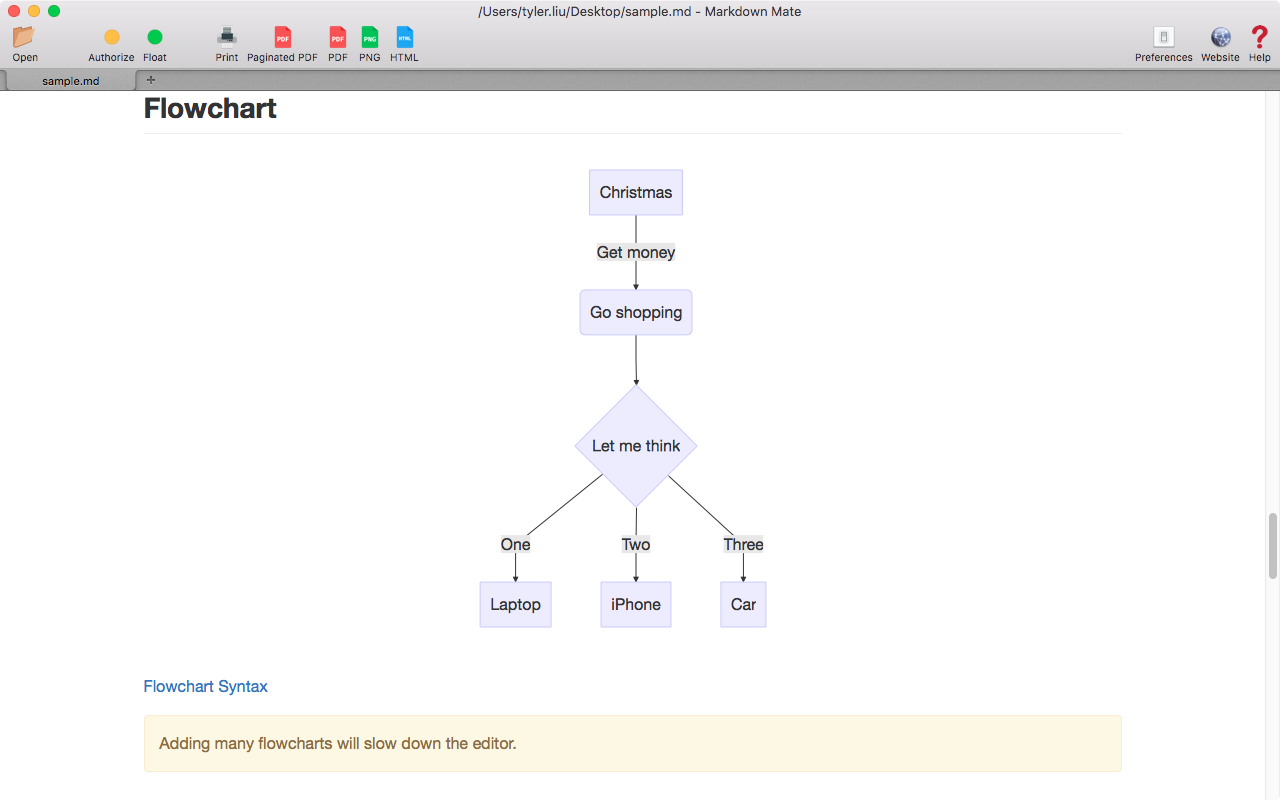Click the Let me think diamond node
This screenshot has width=1280, height=800.
(x=636, y=446)
